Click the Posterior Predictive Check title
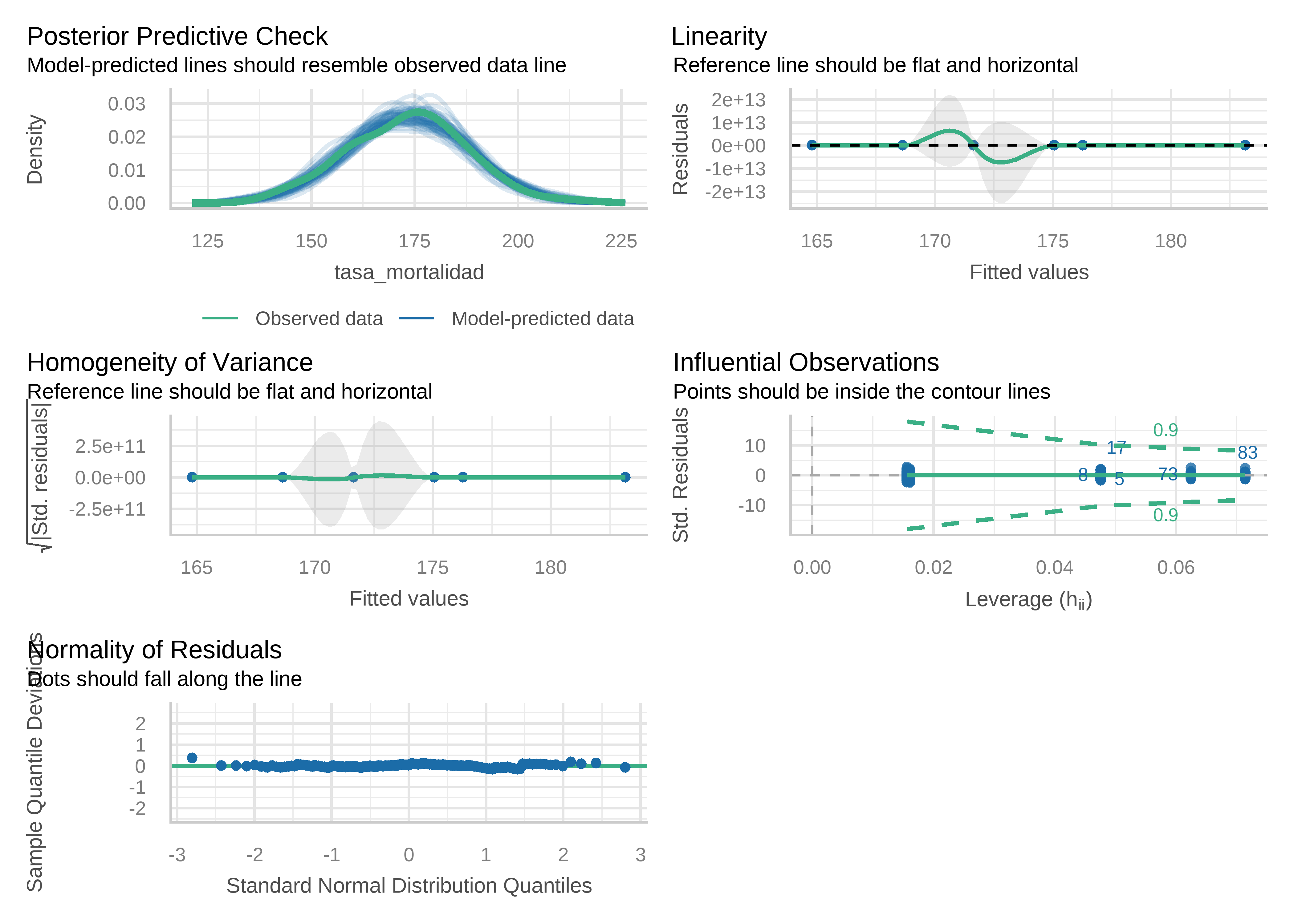 (177, 36)
